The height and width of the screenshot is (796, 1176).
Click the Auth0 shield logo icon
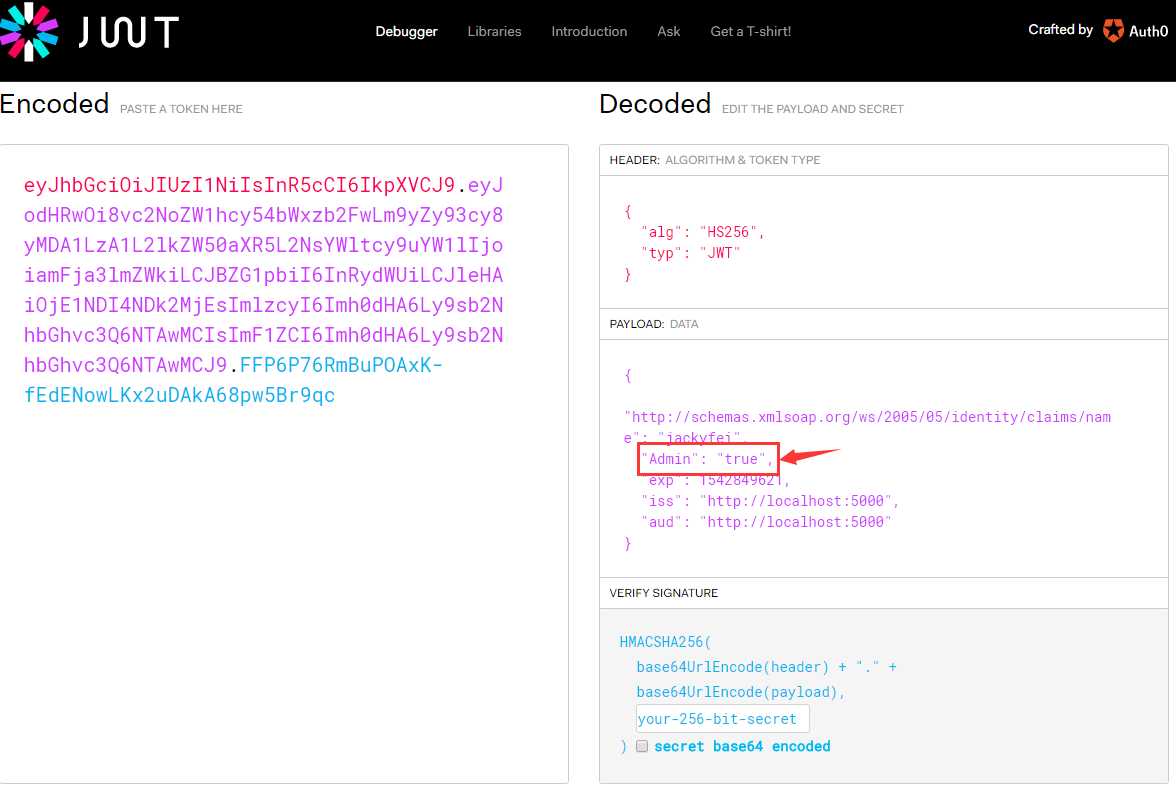click(1113, 31)
